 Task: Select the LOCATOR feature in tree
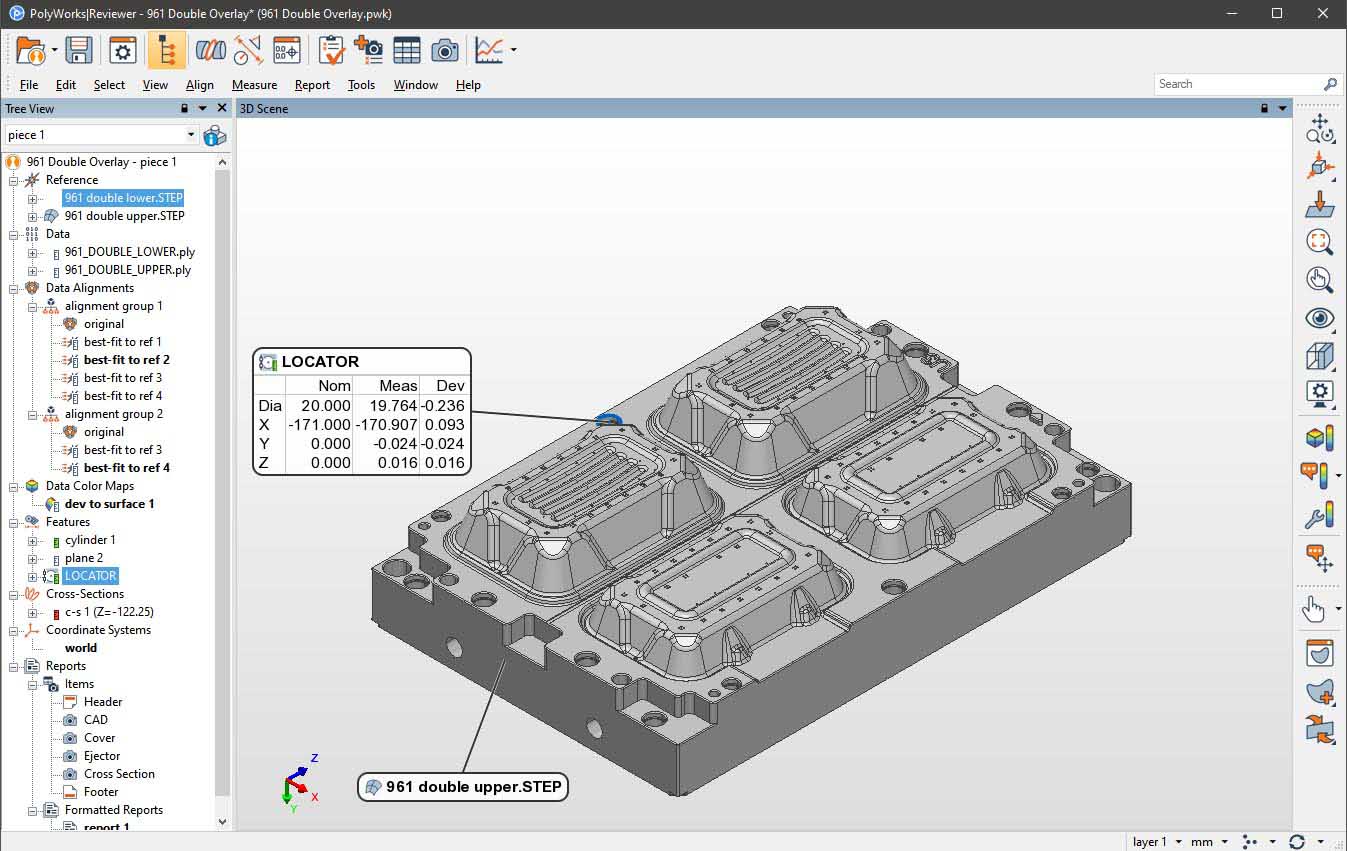(91, 576)
